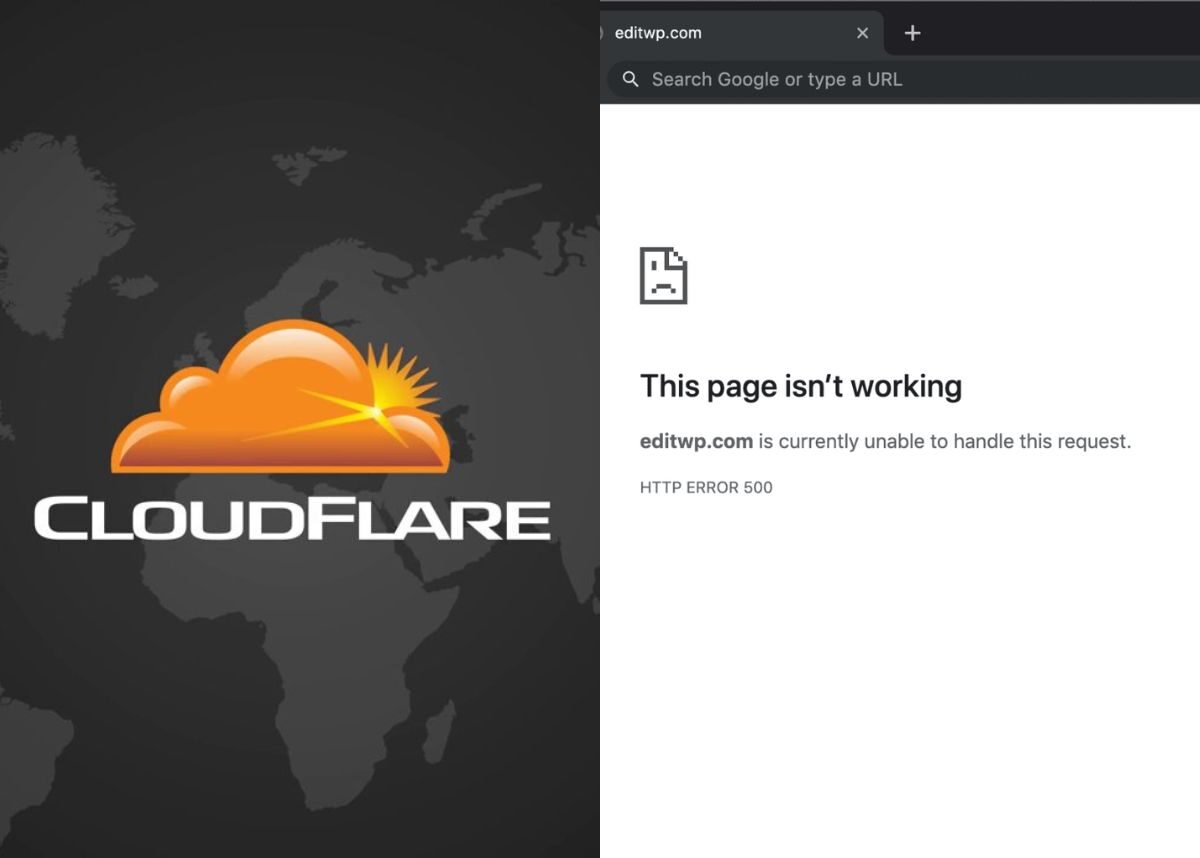Click the orange Cloudflare cloud logo
1200x858 pixels.
tap(270, 410)
